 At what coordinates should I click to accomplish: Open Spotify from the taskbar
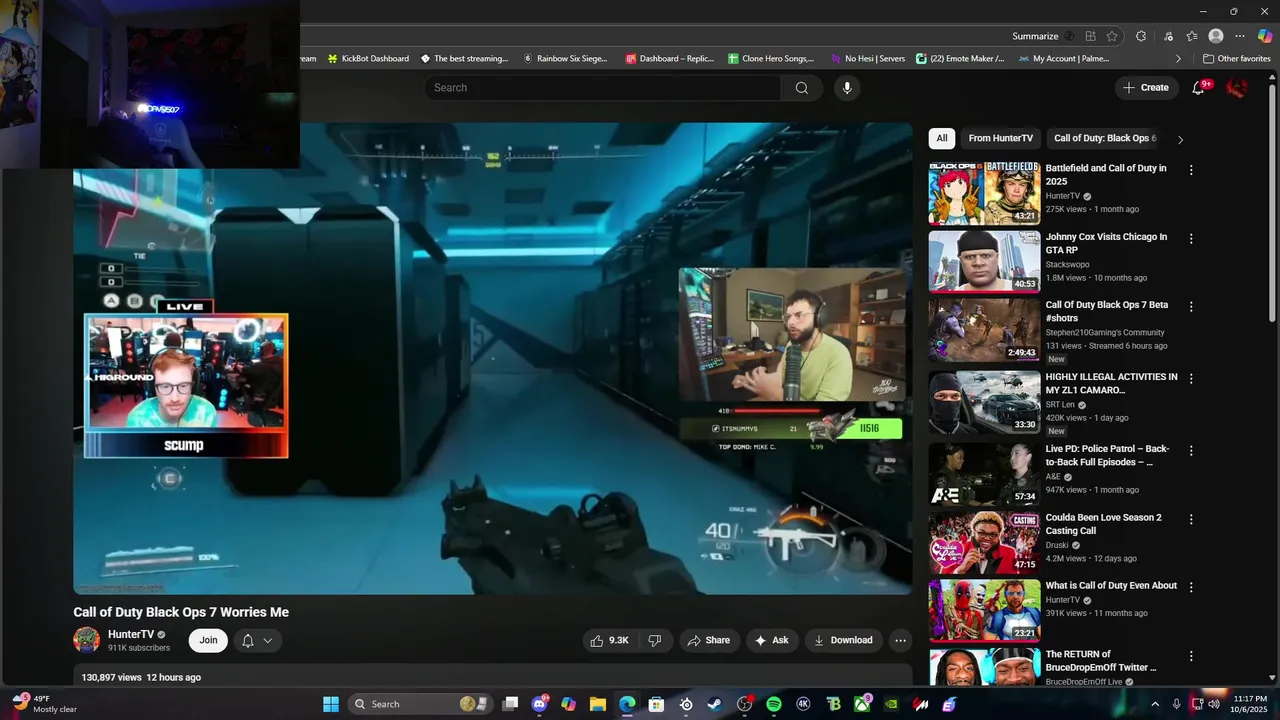(774, 704)
